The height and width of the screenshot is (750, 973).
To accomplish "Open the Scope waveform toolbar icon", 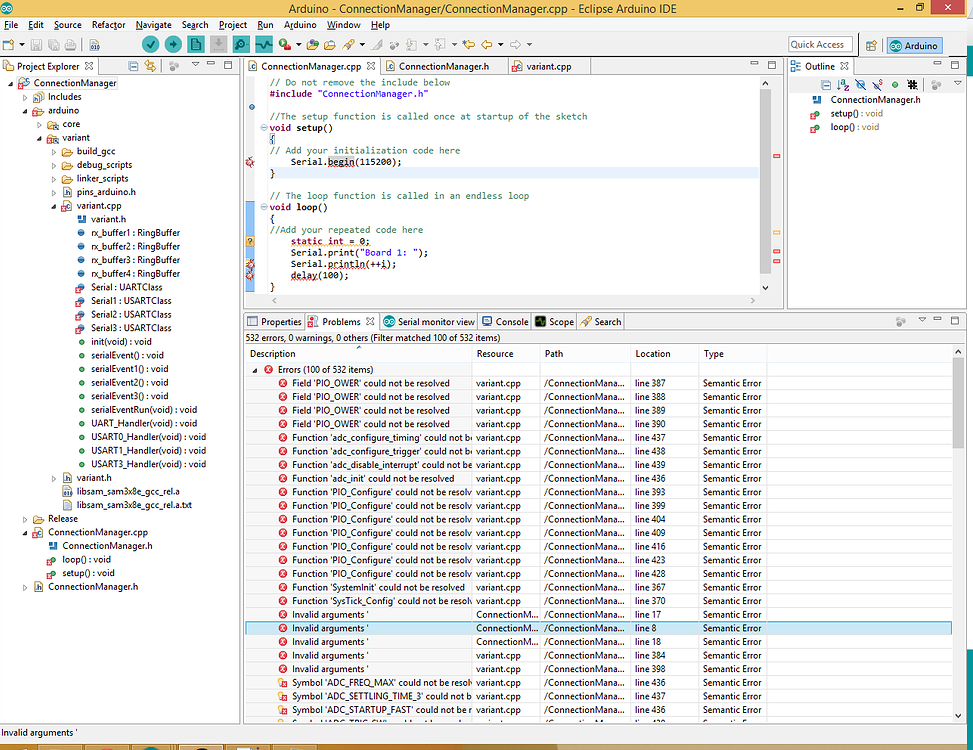I will 263,44.
